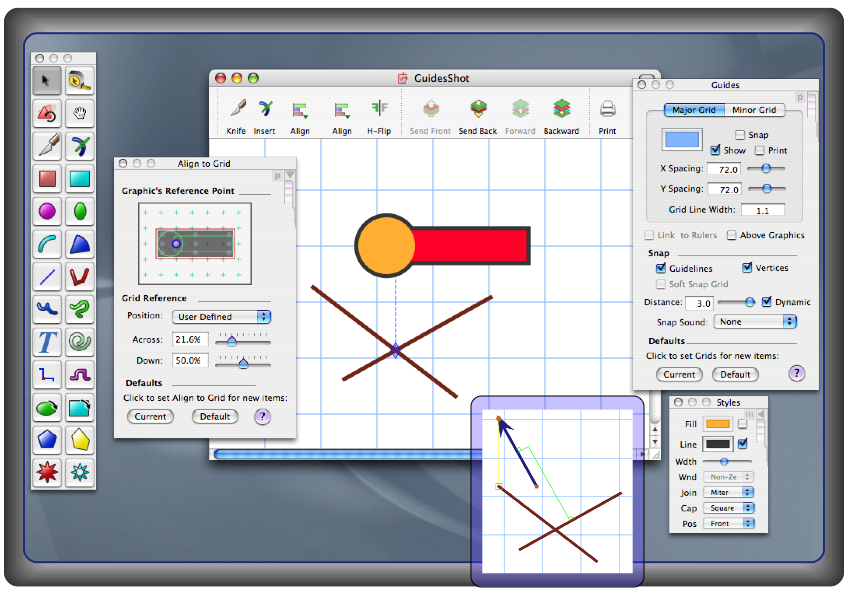Toggle the Fill checkbox in Styles
This screenshot has width=849, height=599.
click(x=742, y=424)
